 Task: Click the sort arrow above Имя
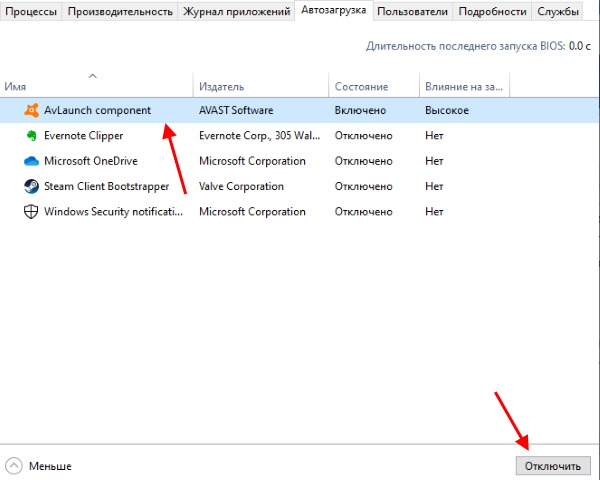click(93, 76)
